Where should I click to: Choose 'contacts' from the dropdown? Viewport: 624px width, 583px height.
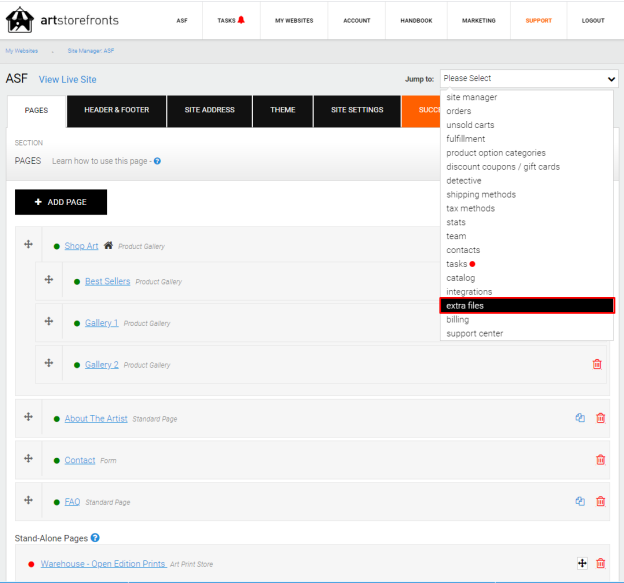(526, 250)
